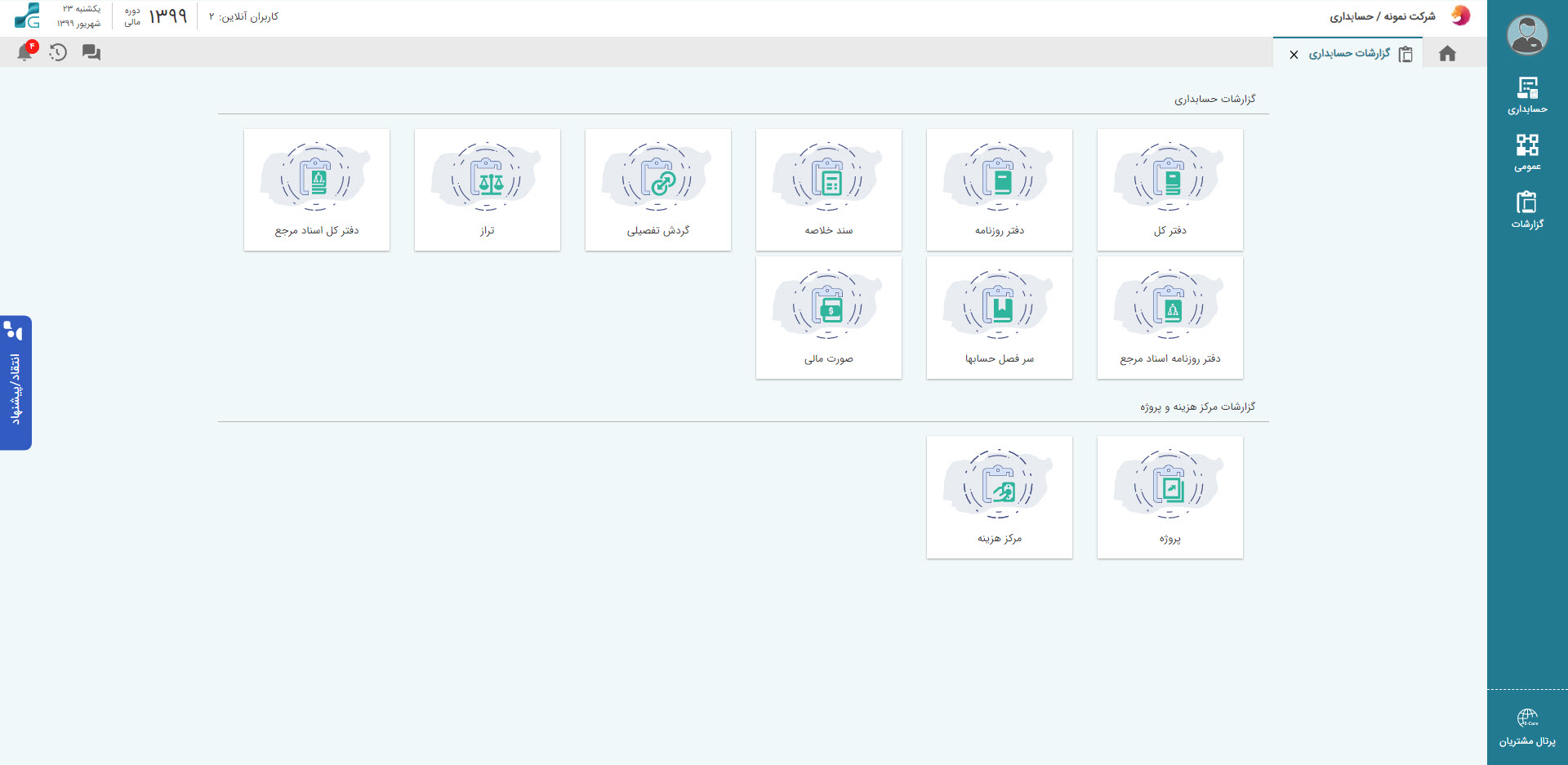Open the دفتر روزنامه report card
The image size is (1568, 765).
(999, 189)
